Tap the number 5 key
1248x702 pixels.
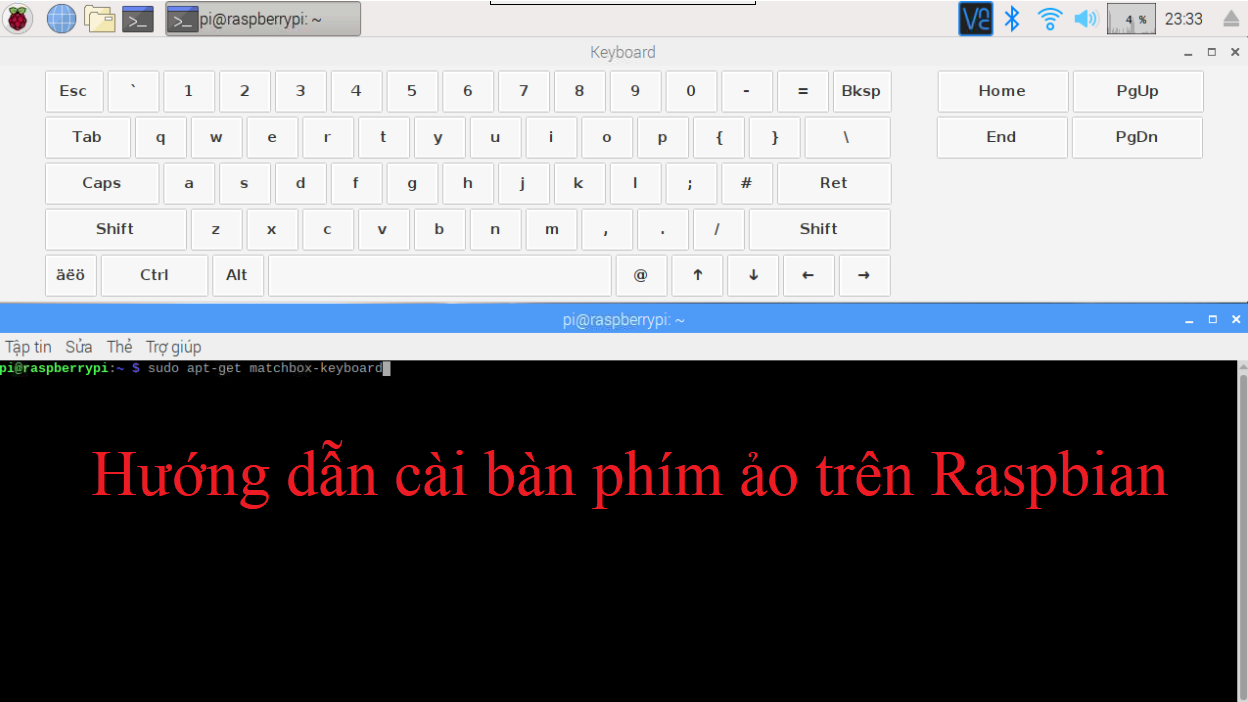coord(412,91)
